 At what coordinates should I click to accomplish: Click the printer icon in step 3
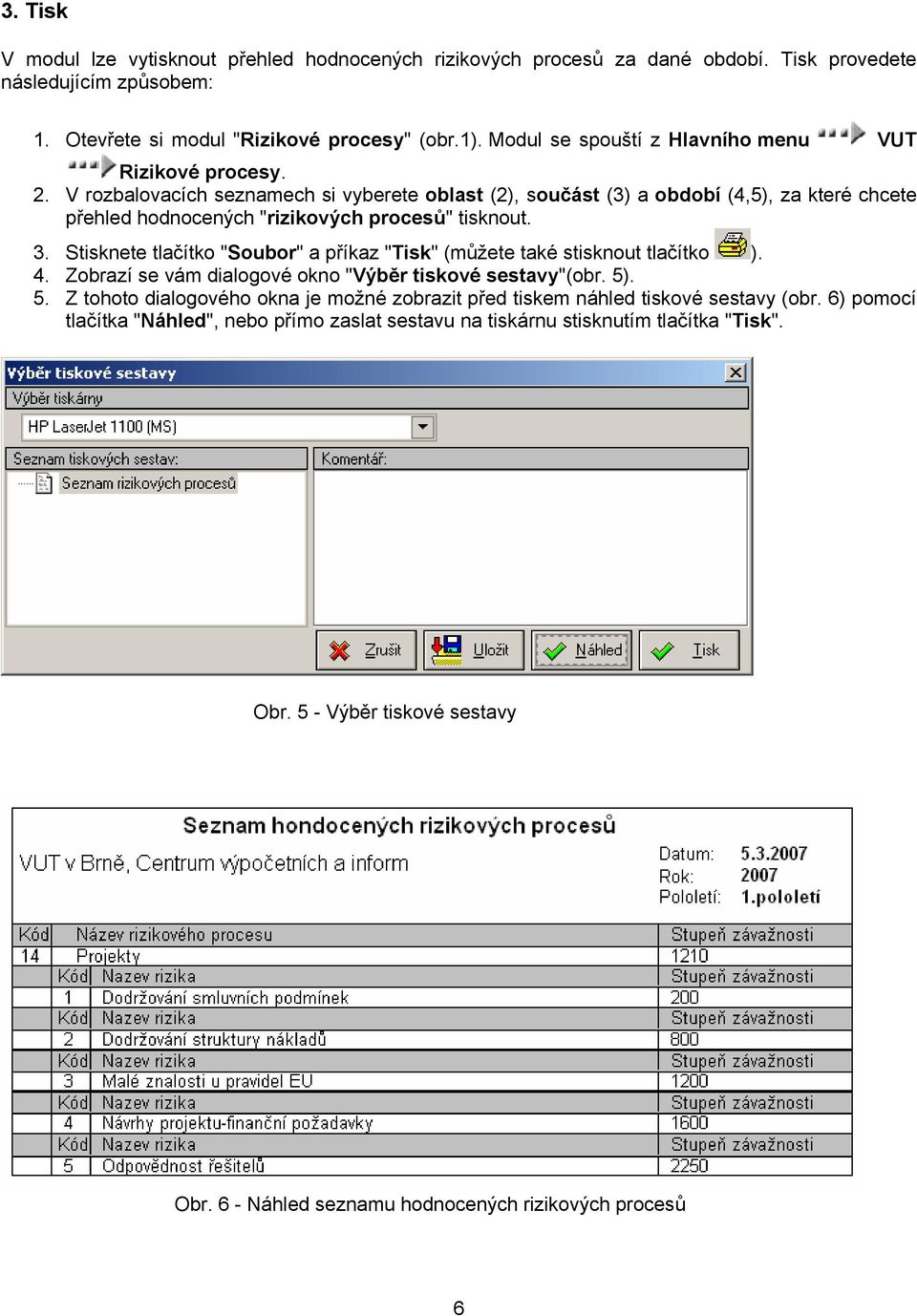click(733, 244)
